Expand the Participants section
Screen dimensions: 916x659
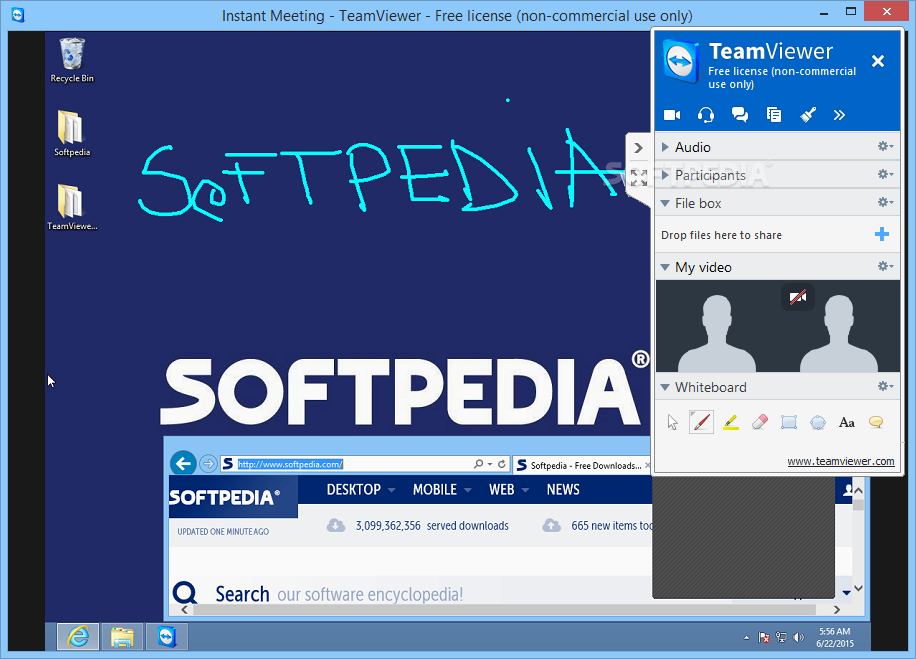(665, 175)
